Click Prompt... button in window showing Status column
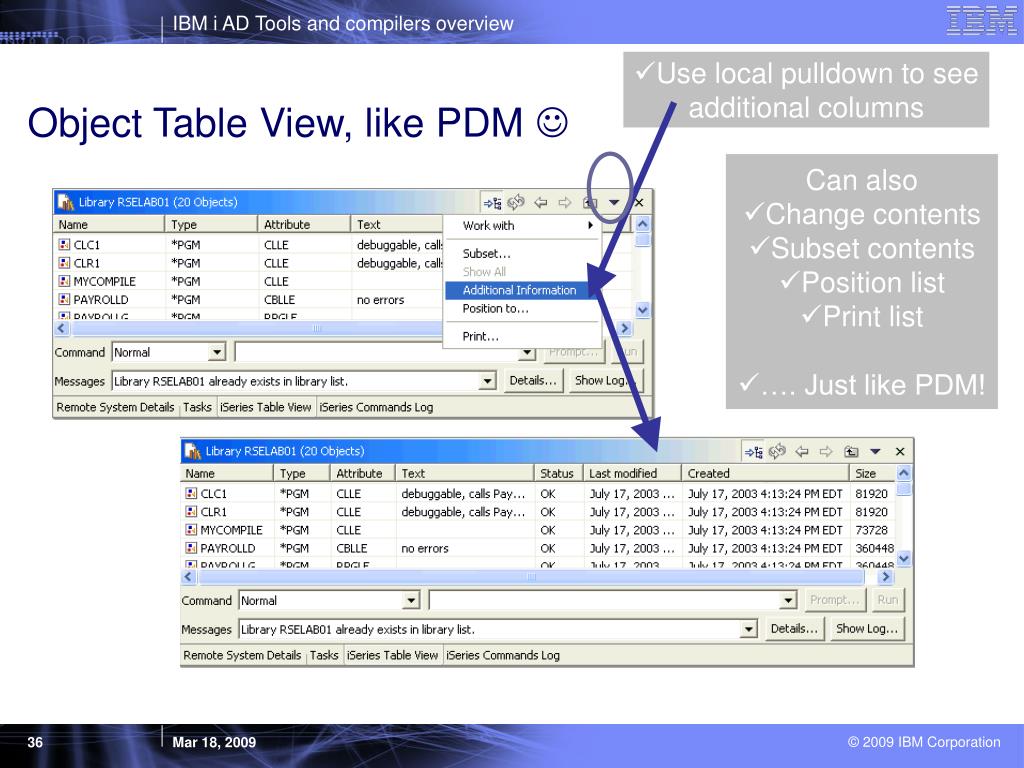 click(x=835, y=600)
